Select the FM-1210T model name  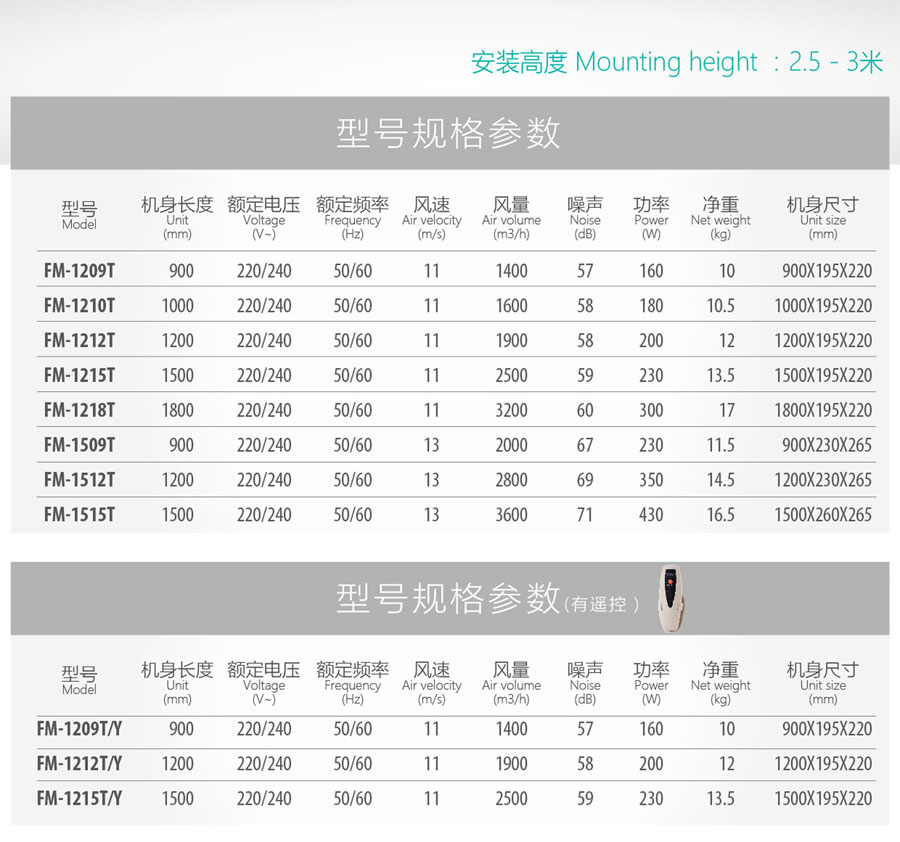(79, 306)
